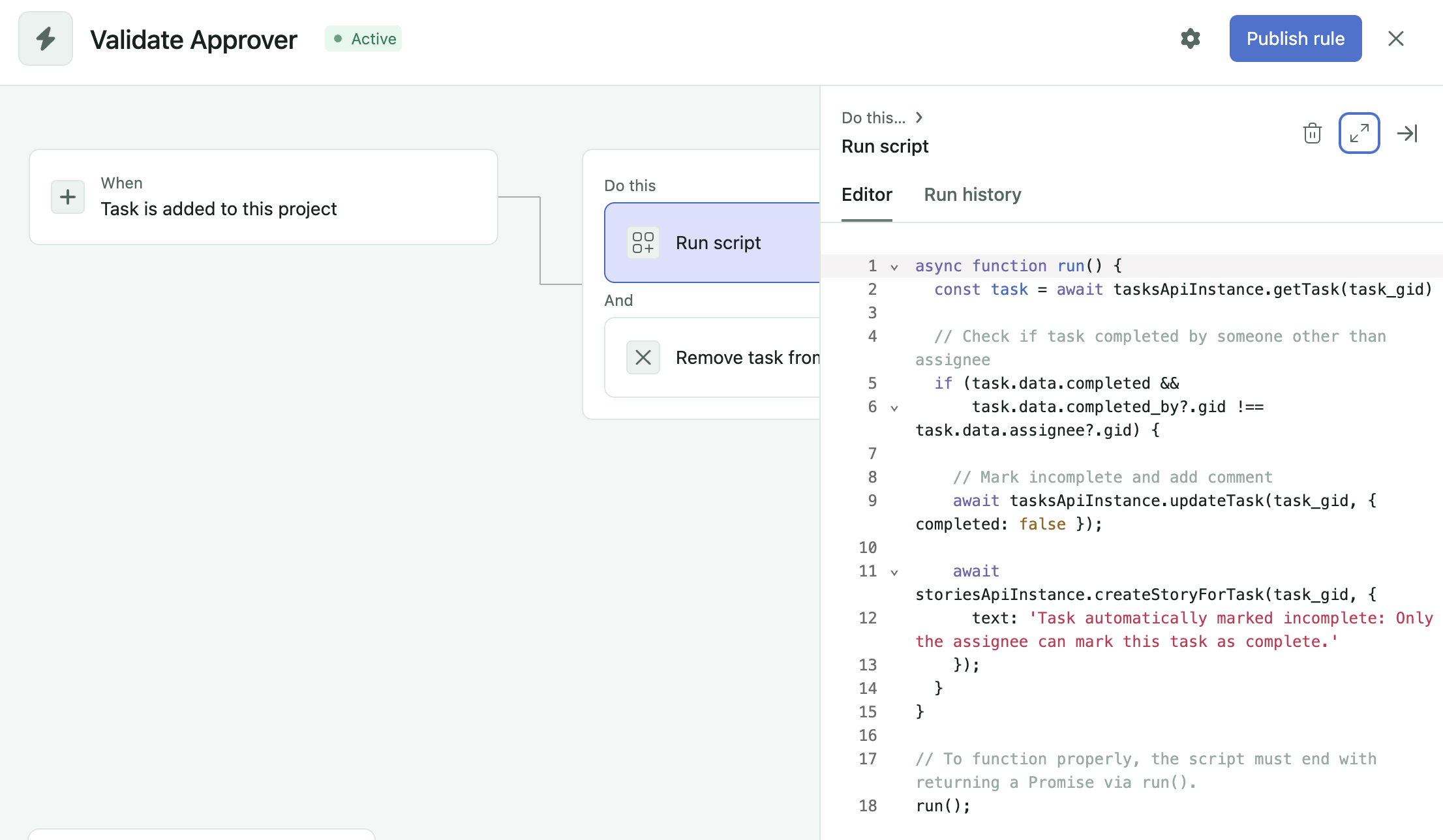The height and width of the screenshot is (840, 1443).
Task: Click the Run script action block
Action: pyautogui.click(x=718, y=242)
